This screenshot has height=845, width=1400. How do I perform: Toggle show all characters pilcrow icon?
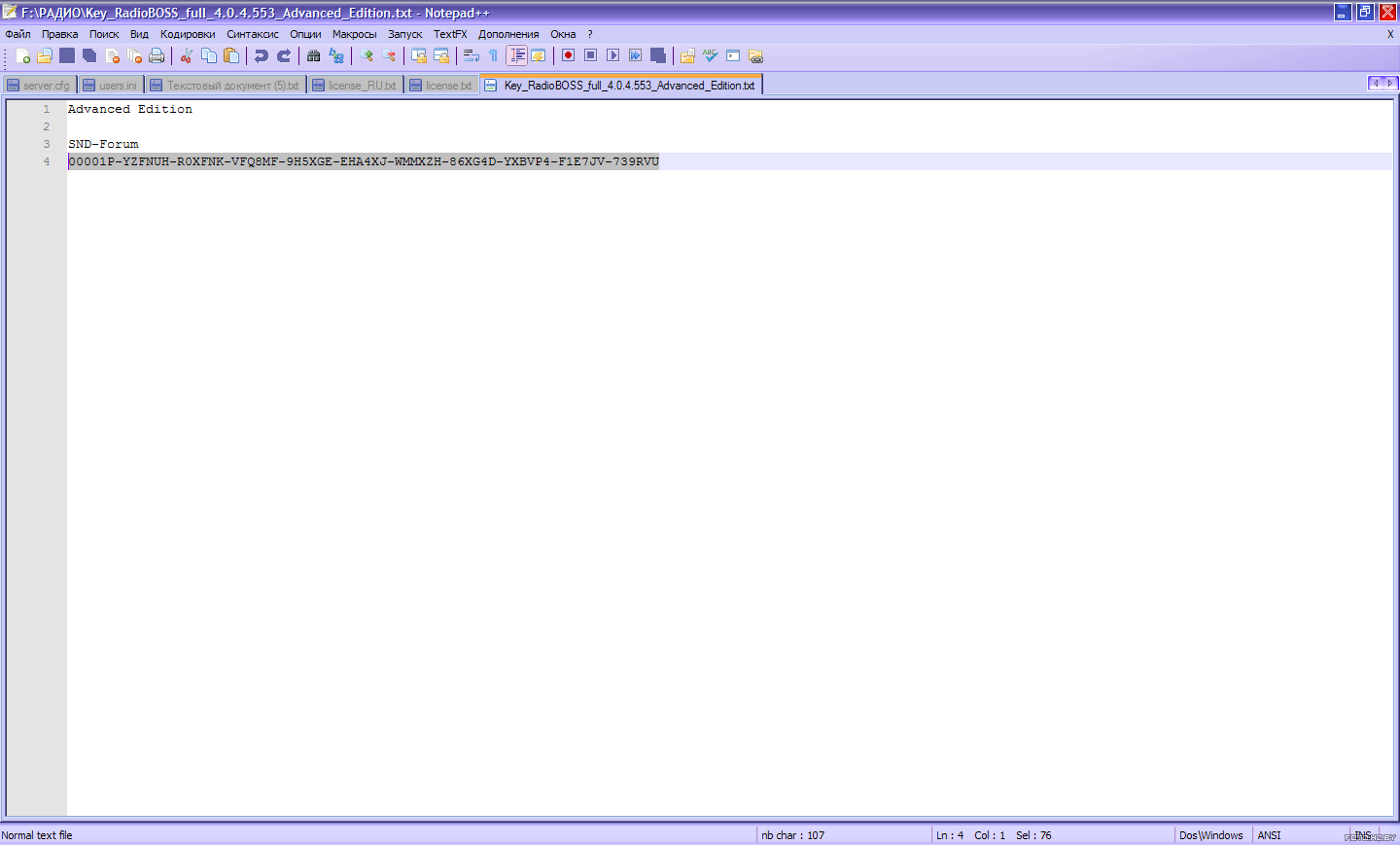pos(494,56)
